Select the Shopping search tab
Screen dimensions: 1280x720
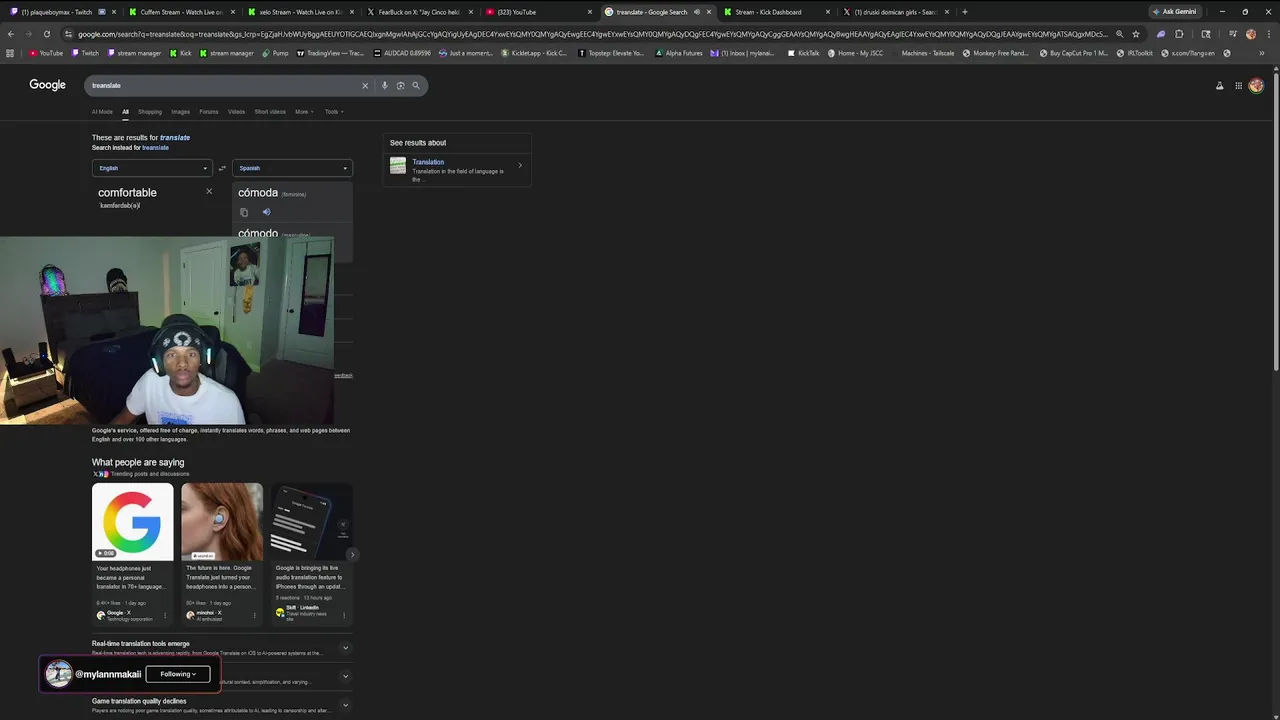[x=150, y=112]
